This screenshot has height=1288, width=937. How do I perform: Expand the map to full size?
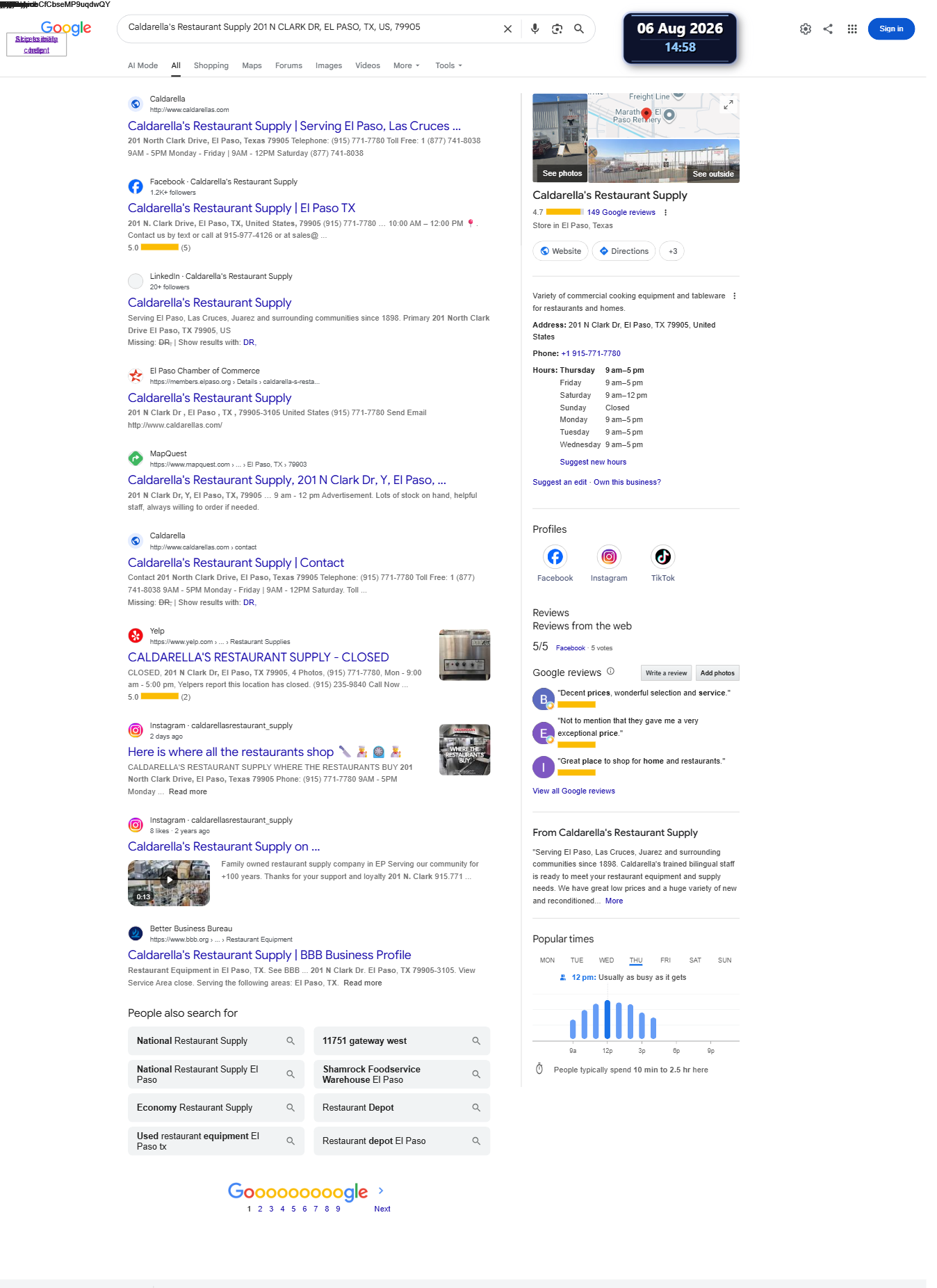tap(728, 104)
